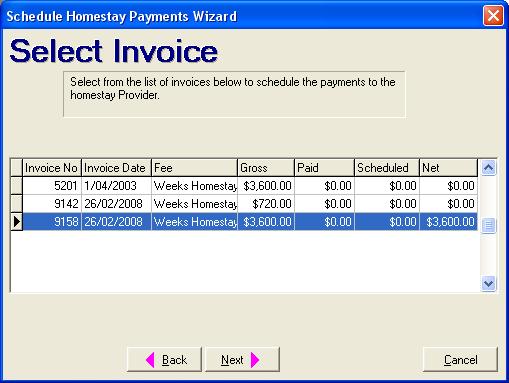This screenshot has height=383, width=509.
Task: Click the Paid column header
Action: (324, 168)
